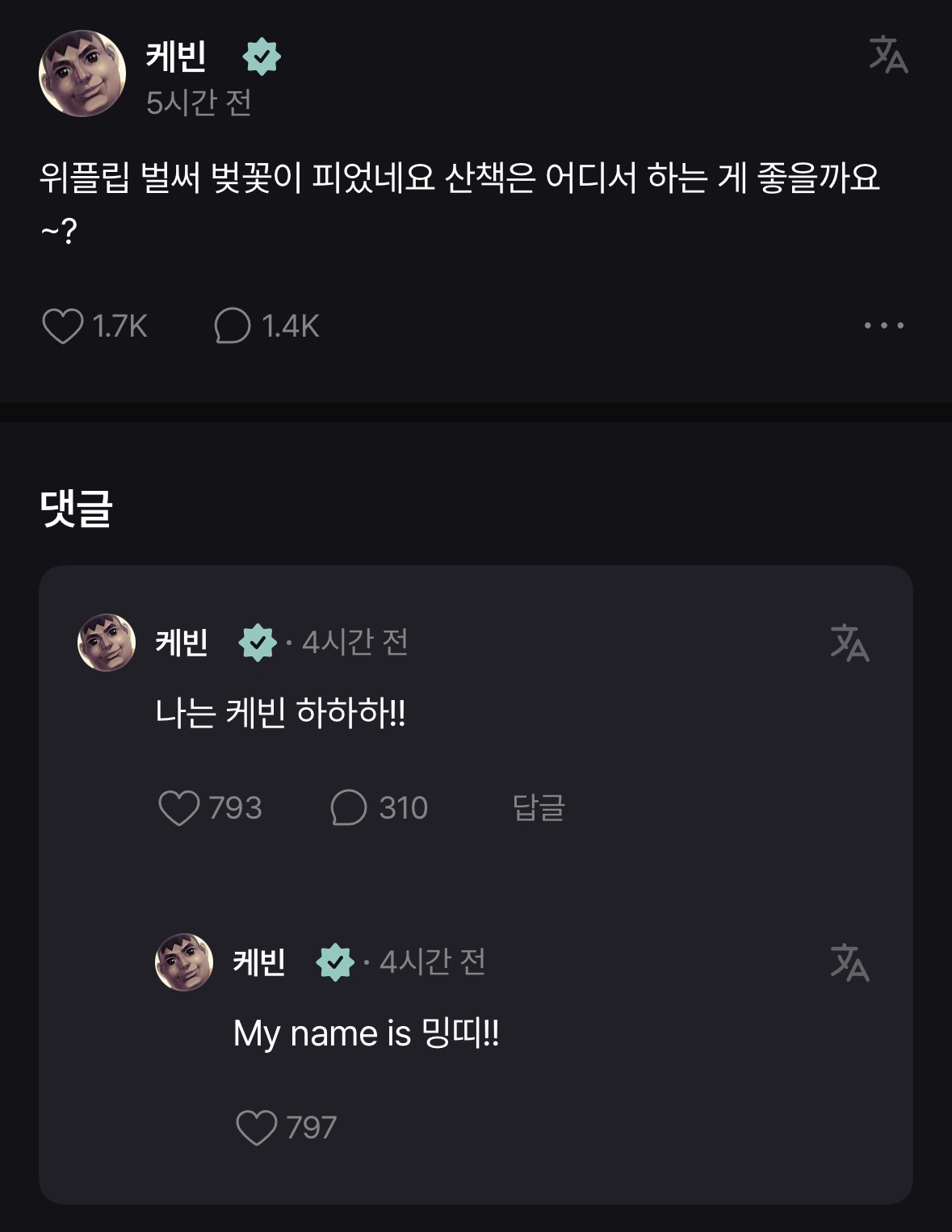Tap the 케빈 username on main post
The image size is (952, 1232).
176,56
